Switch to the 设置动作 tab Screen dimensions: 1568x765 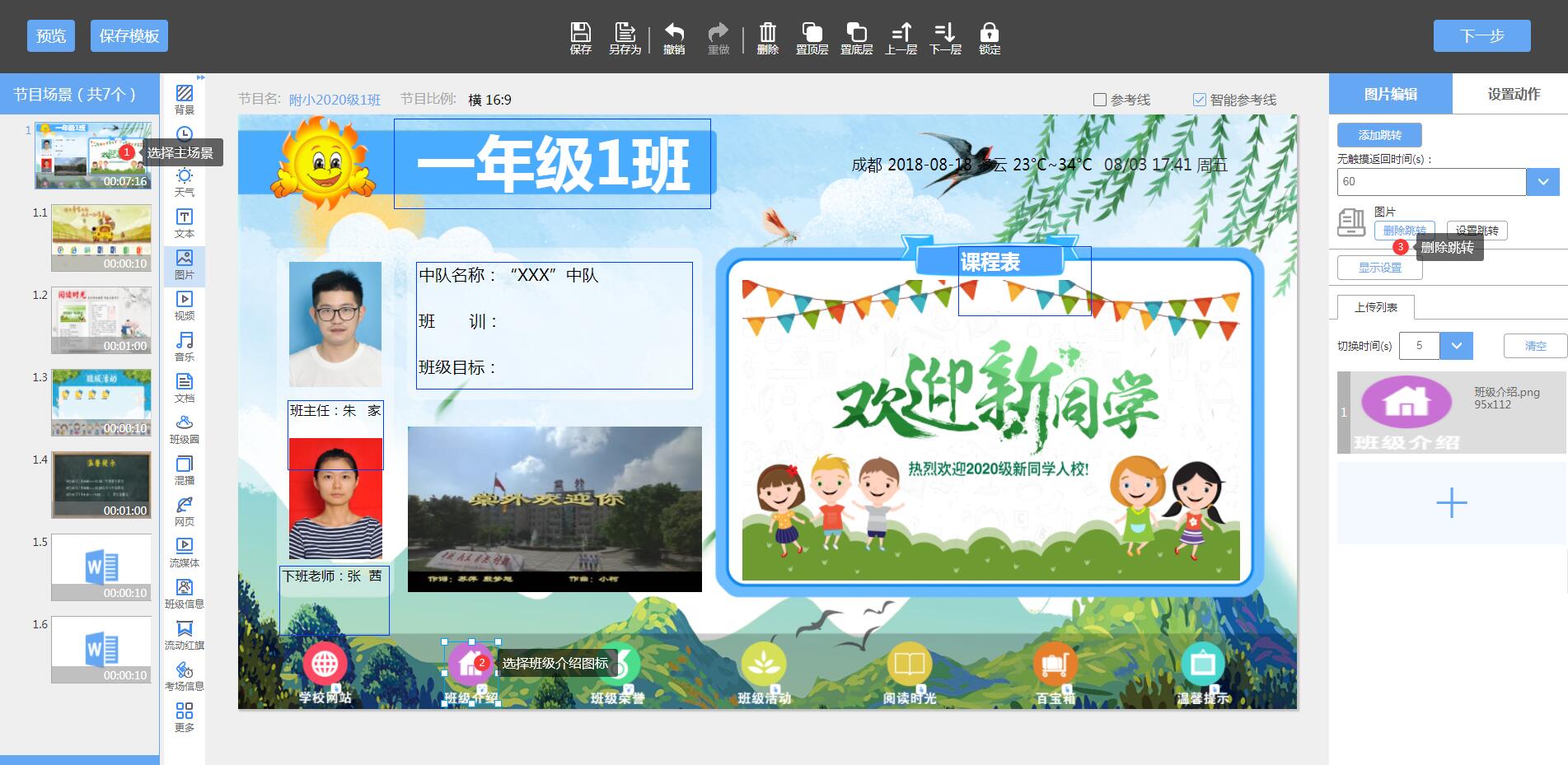1513,94
